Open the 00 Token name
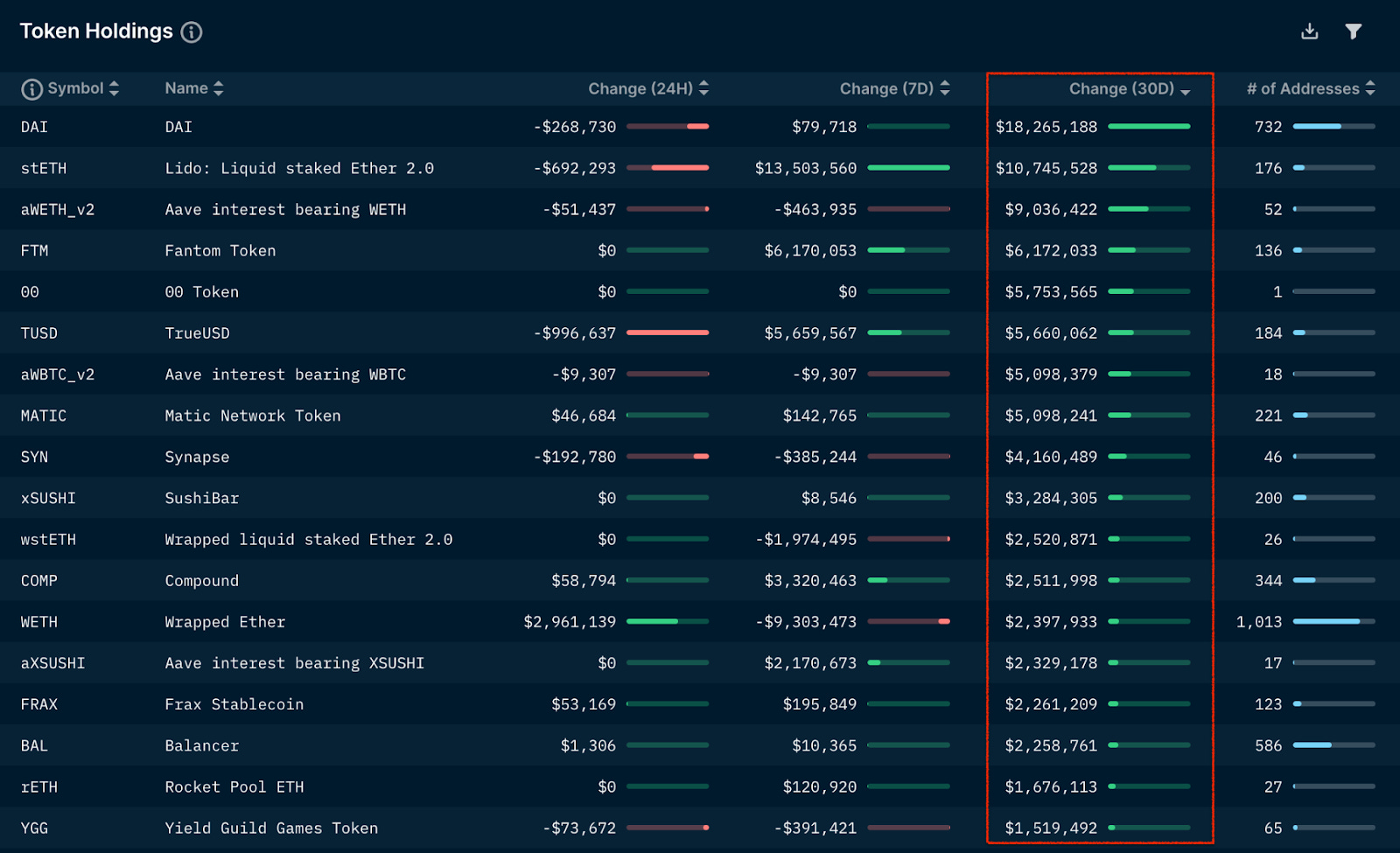 point(202,291)
